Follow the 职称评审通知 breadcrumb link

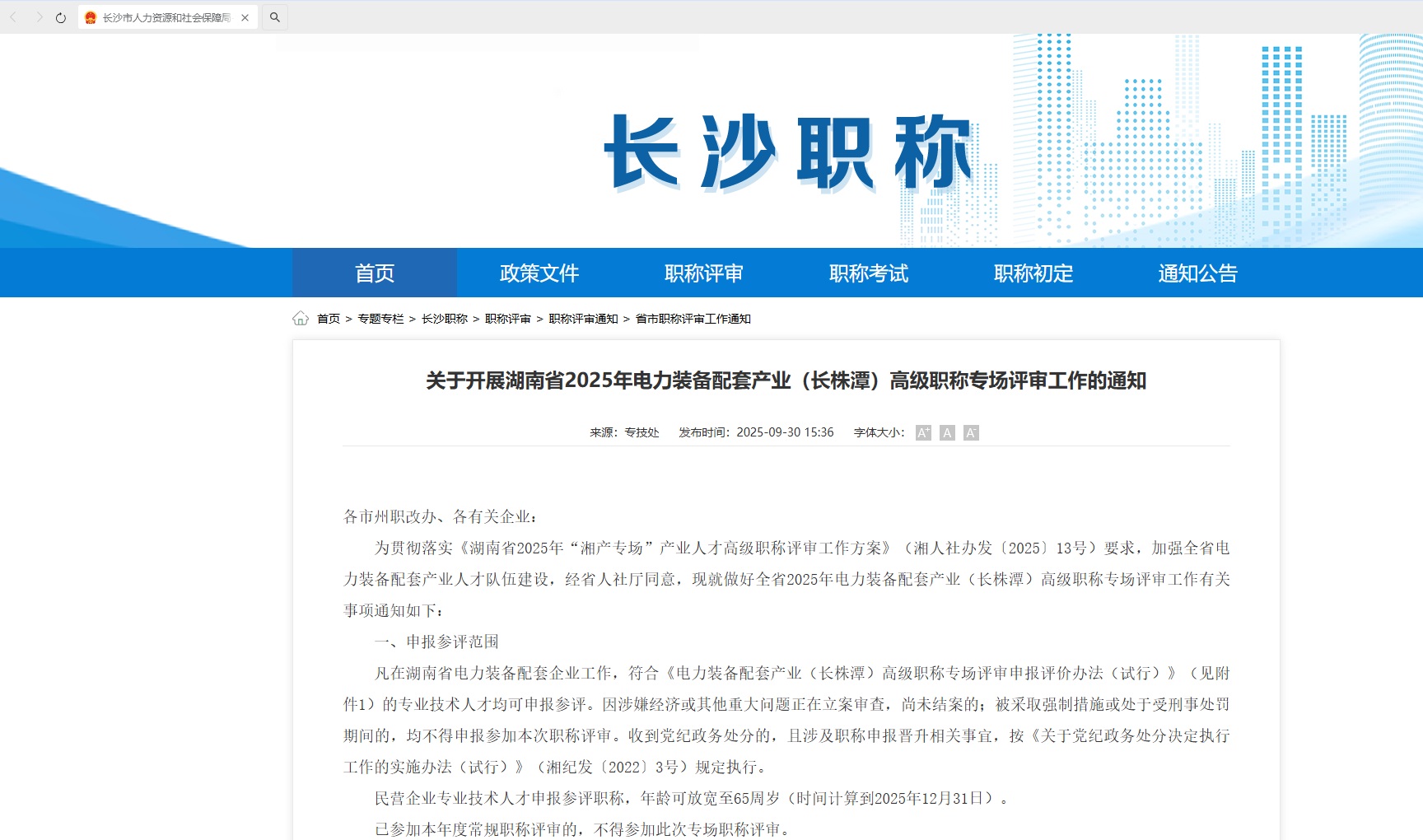pyautogui.click(x=583, y=319)
